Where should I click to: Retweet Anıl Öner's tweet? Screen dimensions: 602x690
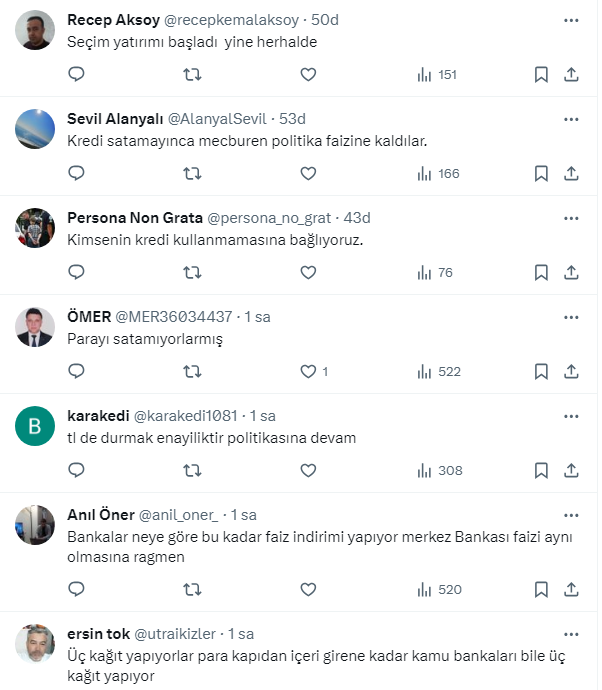pyautogui.click(x=192, y=589)
